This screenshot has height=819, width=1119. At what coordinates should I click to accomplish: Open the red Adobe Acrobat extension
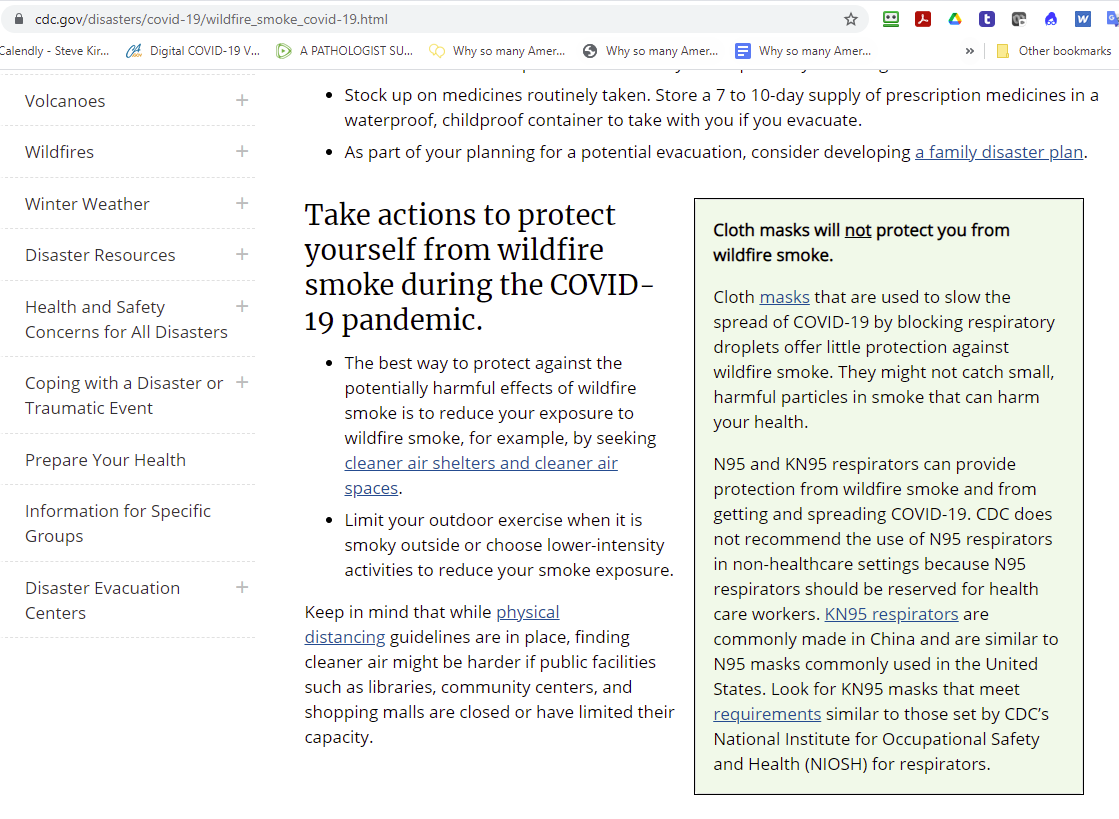click(x=923, y=19)
